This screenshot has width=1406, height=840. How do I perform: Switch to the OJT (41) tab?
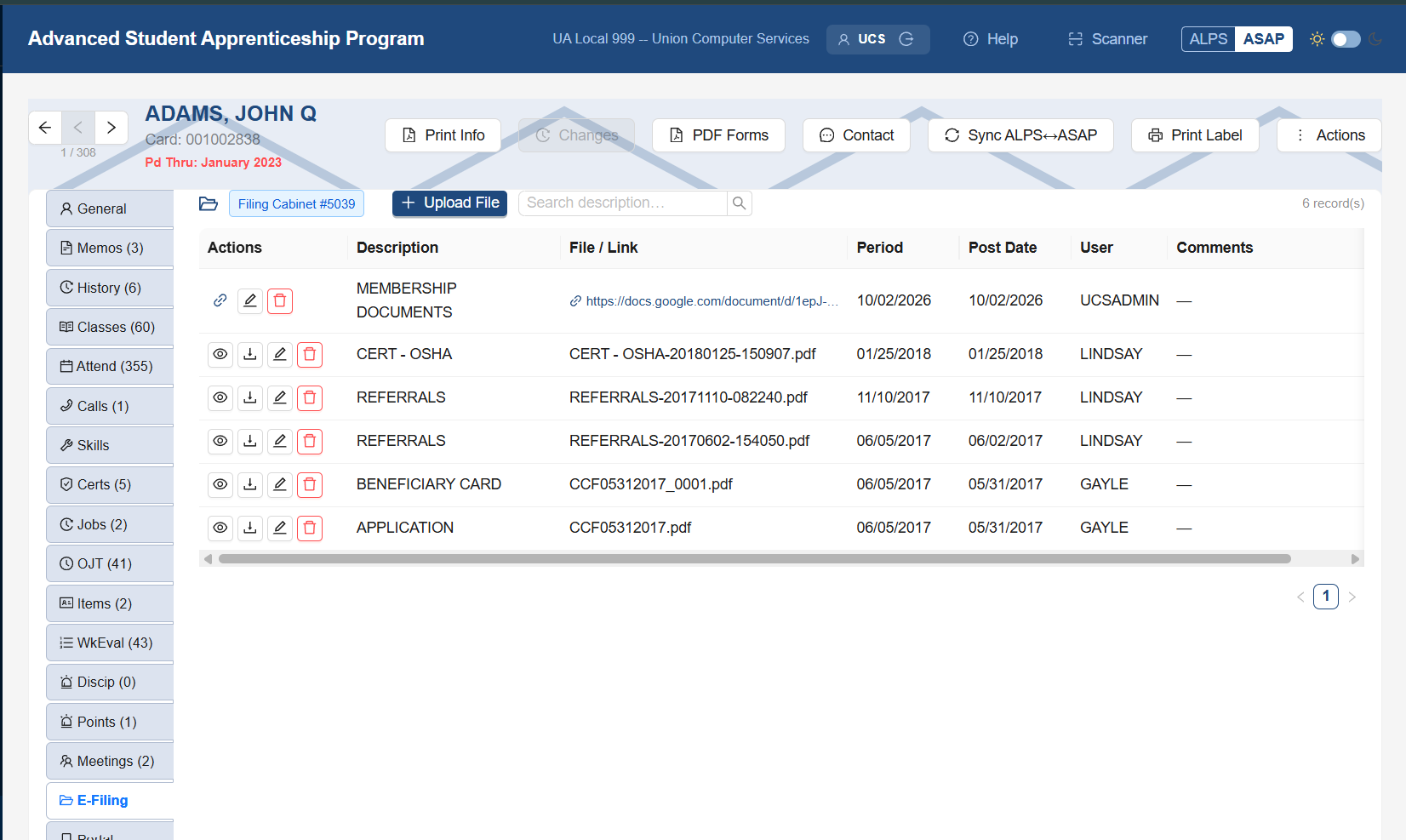110,564
